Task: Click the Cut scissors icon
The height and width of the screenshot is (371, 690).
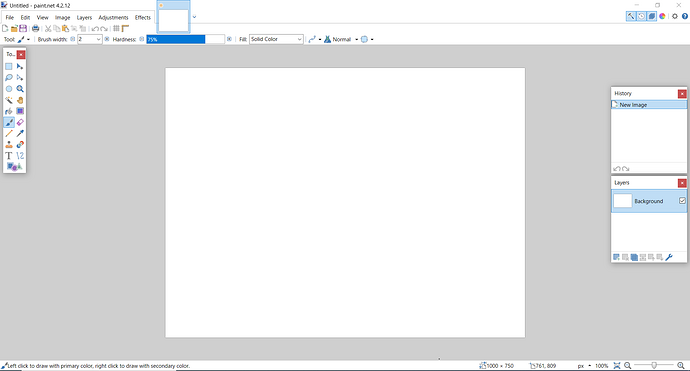Action: [x=48, y=29]
